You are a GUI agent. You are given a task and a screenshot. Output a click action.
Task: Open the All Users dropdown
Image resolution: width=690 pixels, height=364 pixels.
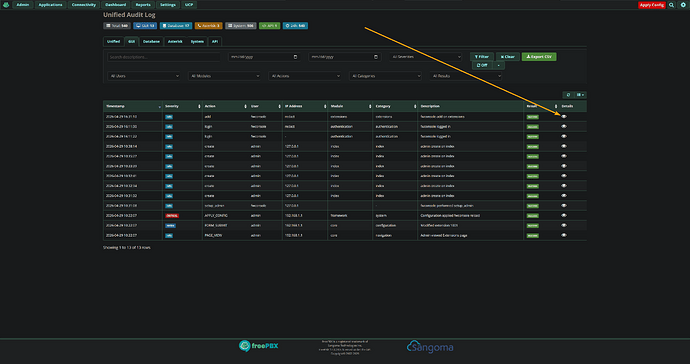pos(144,76)
